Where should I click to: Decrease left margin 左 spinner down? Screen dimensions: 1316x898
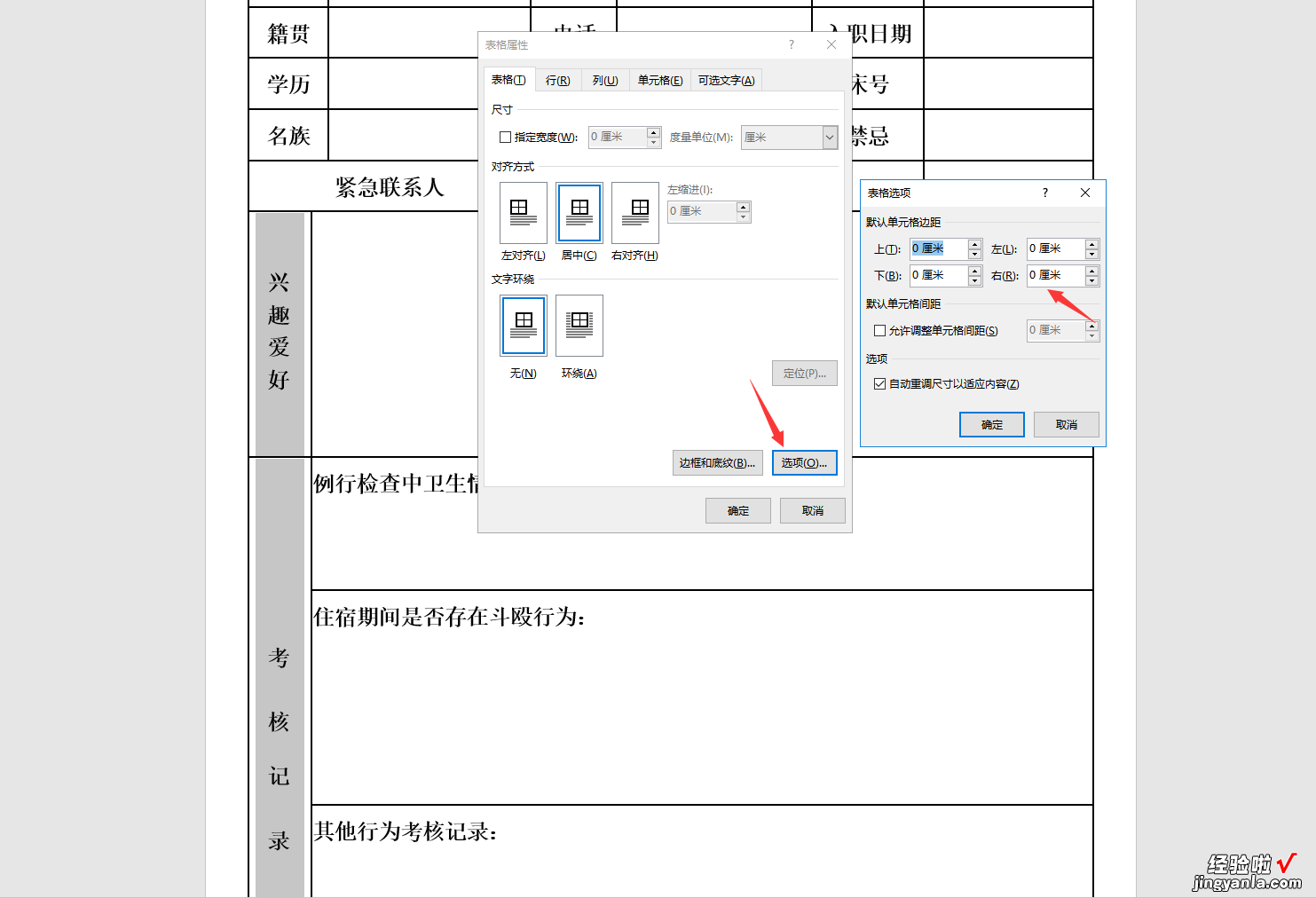(1091, 255)
